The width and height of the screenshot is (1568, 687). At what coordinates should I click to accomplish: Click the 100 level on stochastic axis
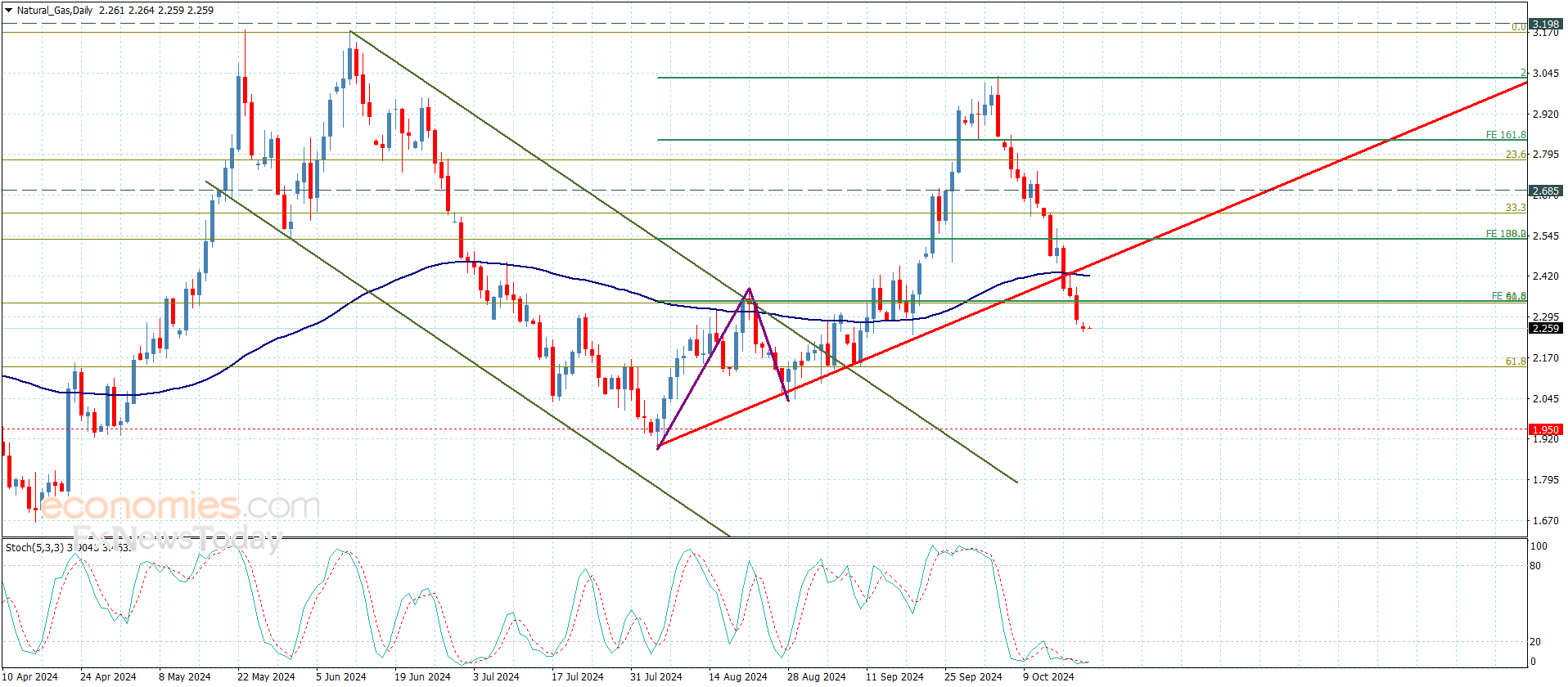(x=1539, y=546)
